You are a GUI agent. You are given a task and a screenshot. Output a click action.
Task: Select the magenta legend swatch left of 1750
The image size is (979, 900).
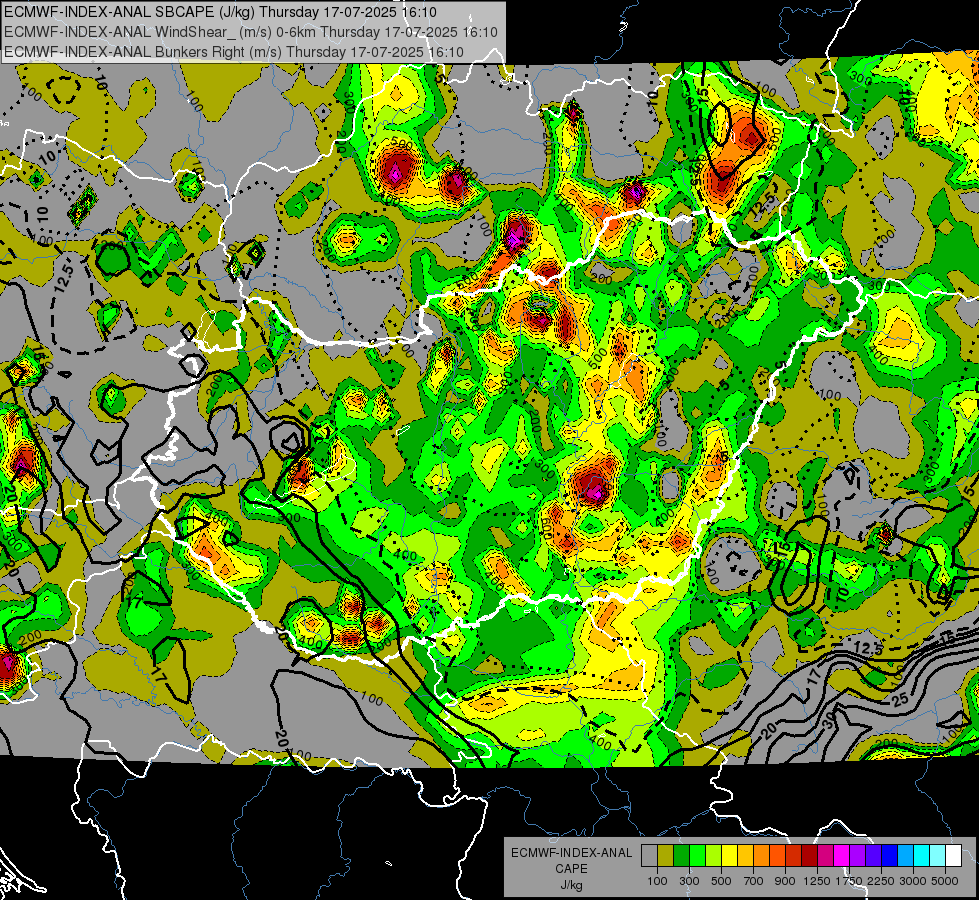(x=842, y=856)
